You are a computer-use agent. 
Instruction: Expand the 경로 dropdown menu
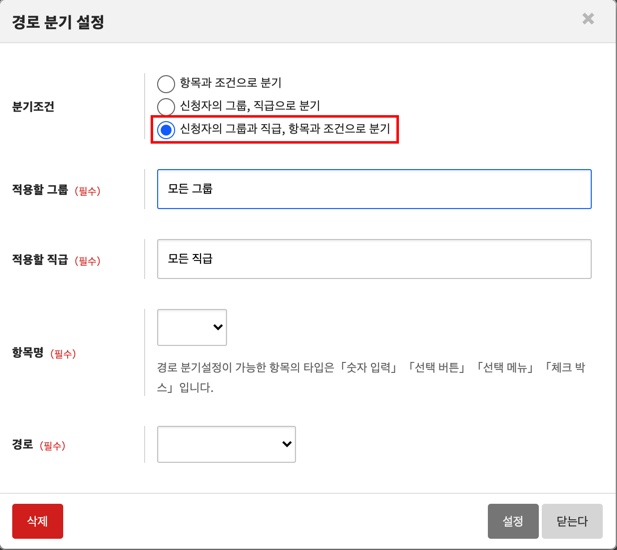click(226, 444)
